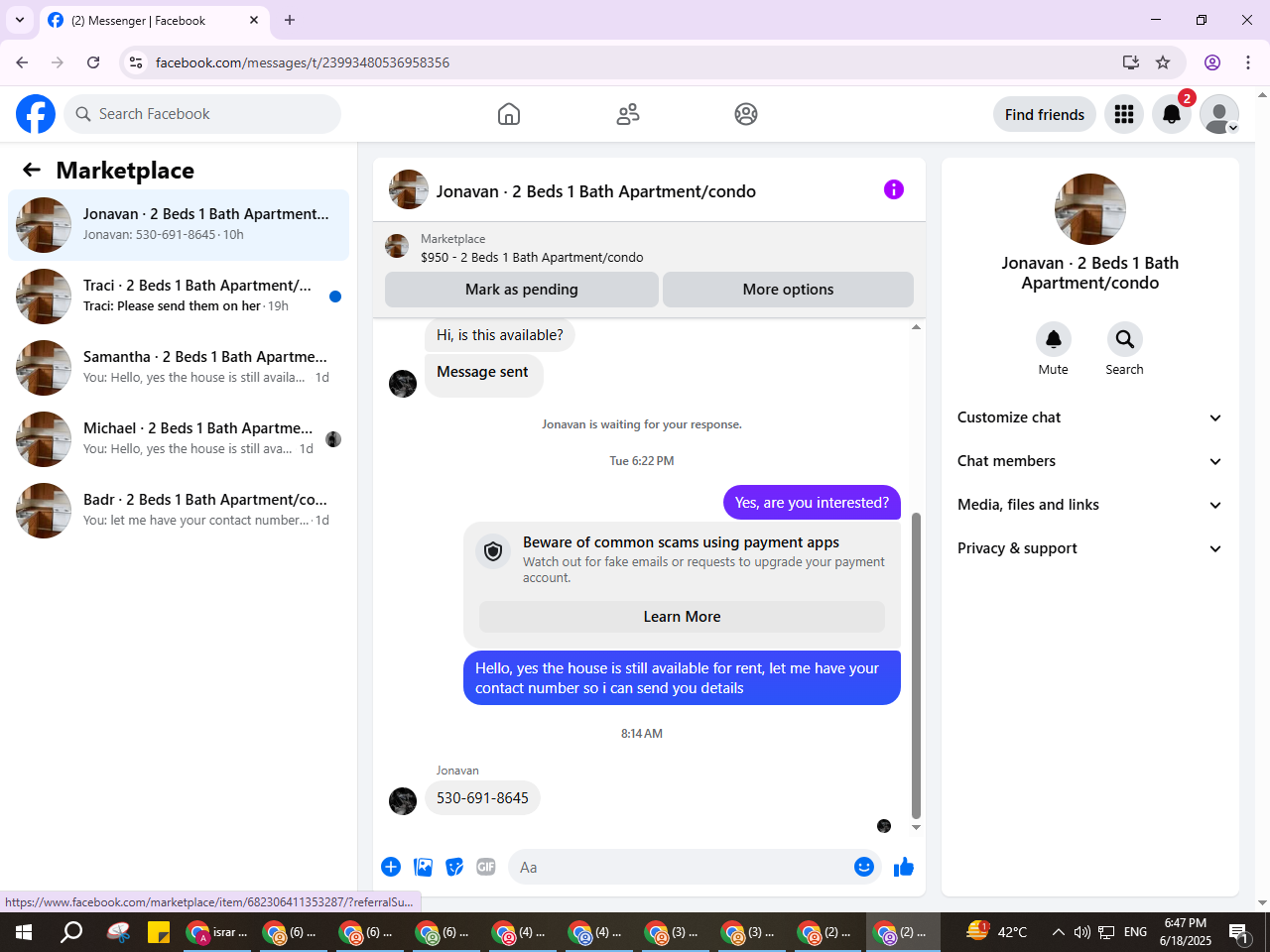The image size is (1270, 952).
Task: Open the Groups icon in top navigation
Action: click(746, 114)
